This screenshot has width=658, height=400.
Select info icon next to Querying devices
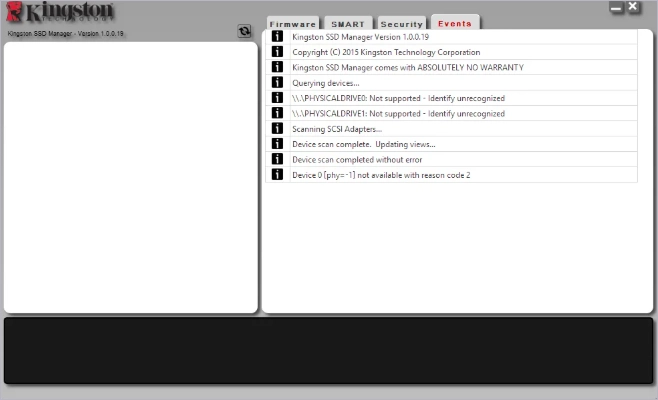[277, 83]
